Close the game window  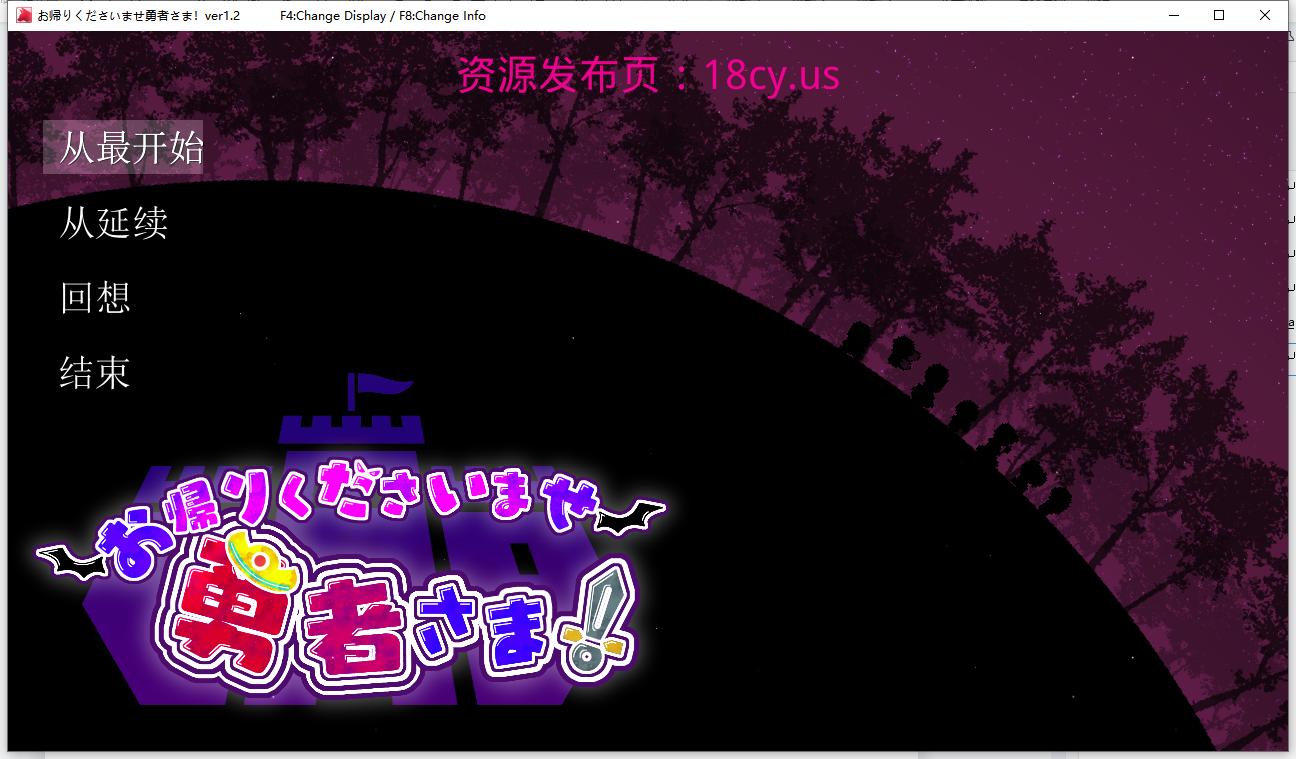click(x=1265, y=15)
